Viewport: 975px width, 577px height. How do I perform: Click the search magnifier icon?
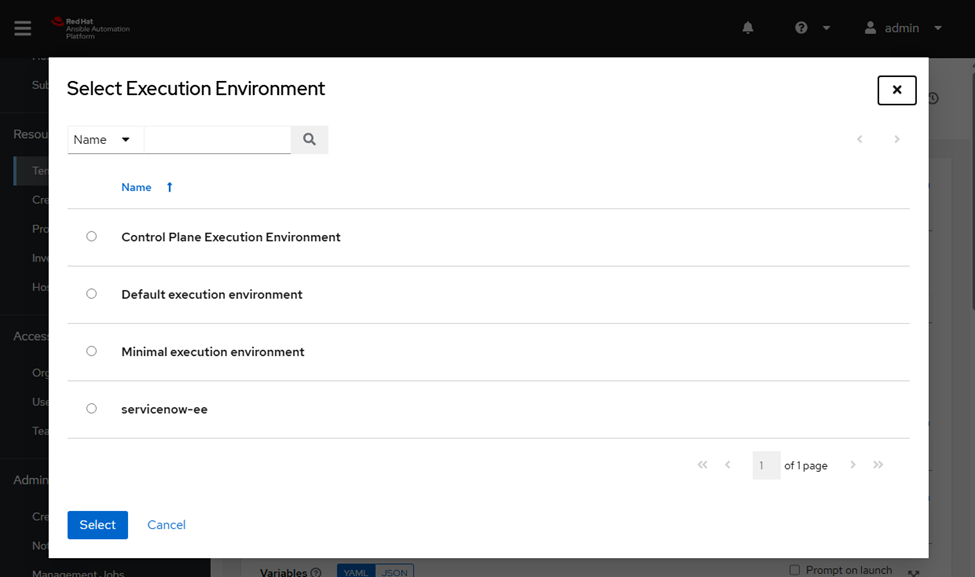[309, 139]
